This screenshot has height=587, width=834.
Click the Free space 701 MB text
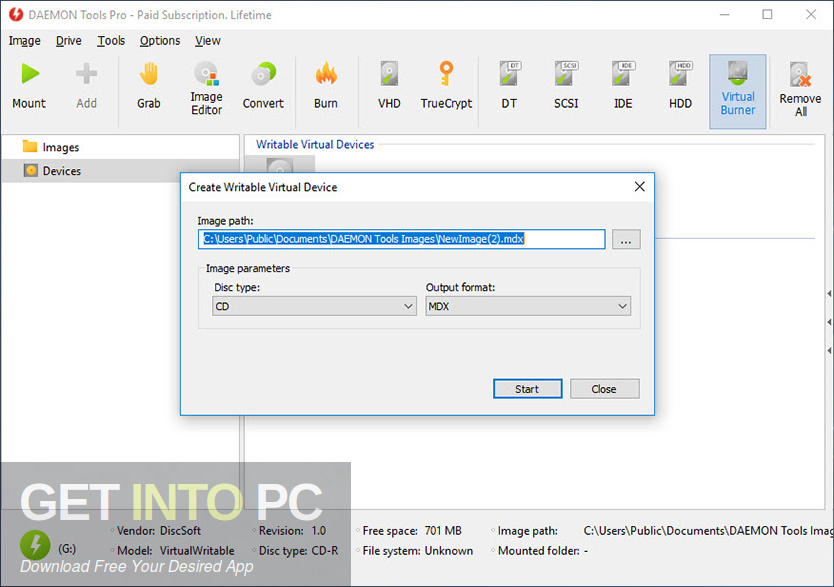point(412,531)
